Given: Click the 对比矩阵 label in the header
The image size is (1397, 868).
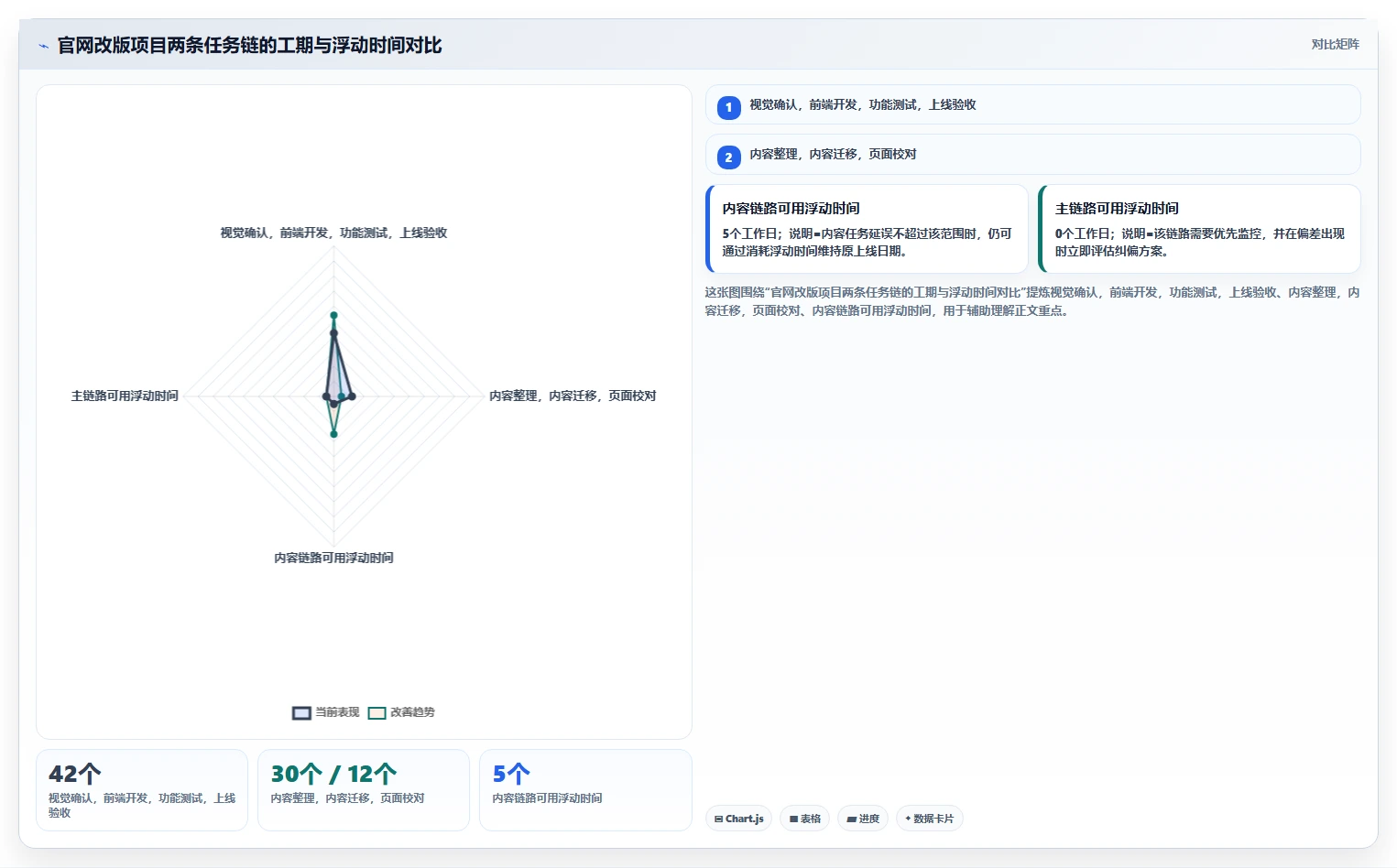Looking at the screenshot, I should click(x=1335, y=44).
